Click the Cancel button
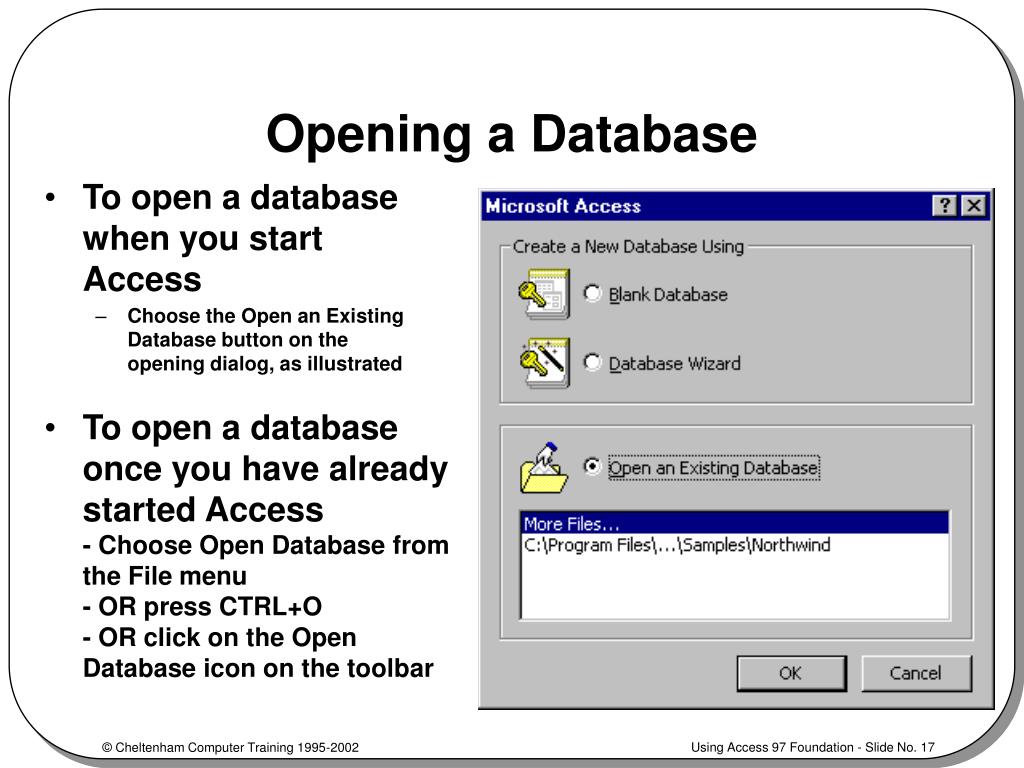 916,673
